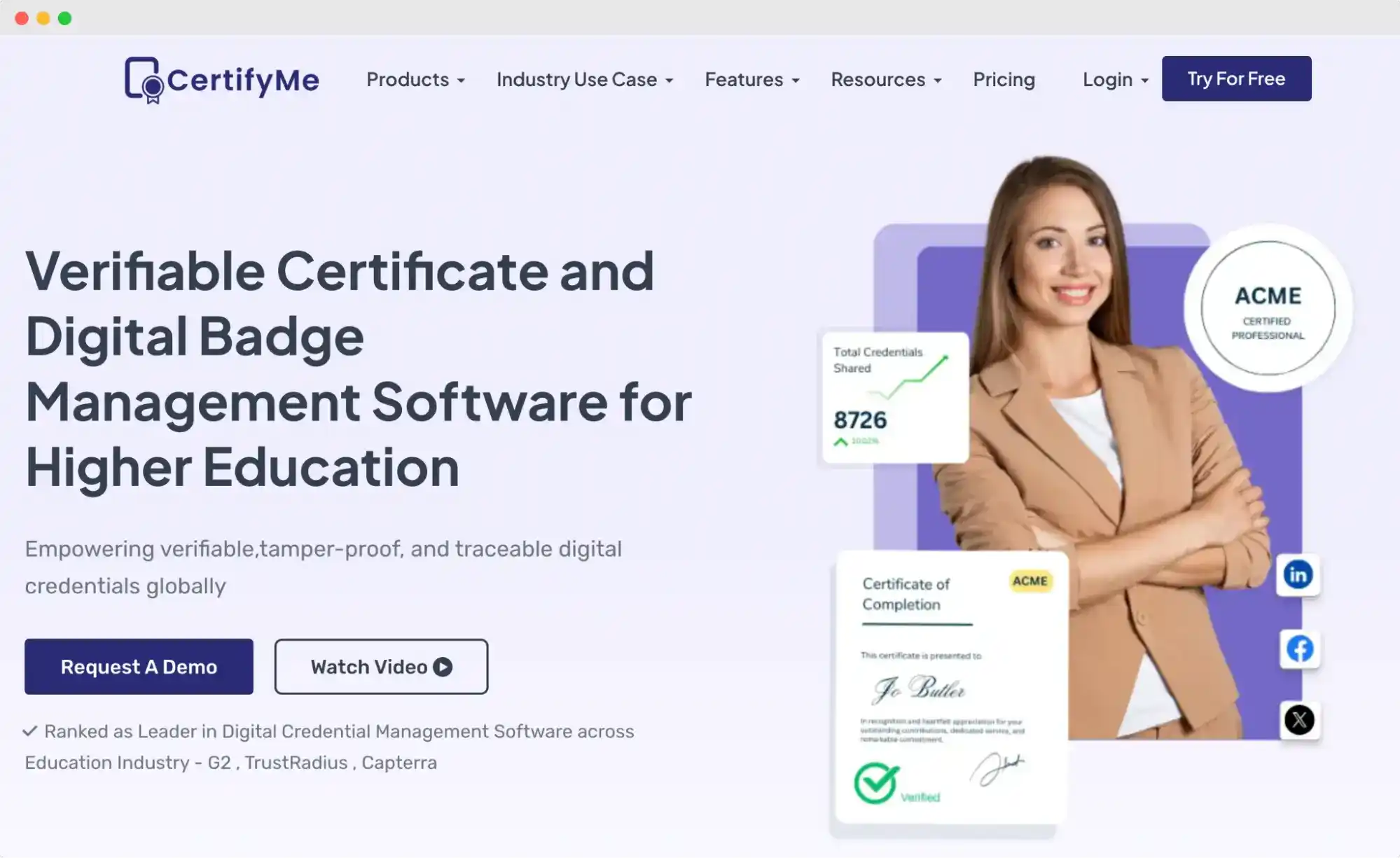The image size is (1400, 858).
Task: Open the Login dropdown
Action: [x=1116, y=79]
